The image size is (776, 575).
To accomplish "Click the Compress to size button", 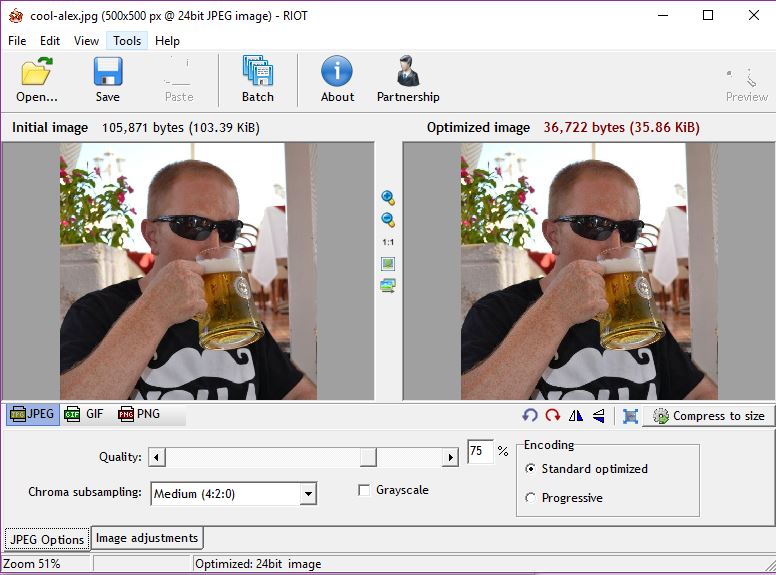I will click(709, 416).
